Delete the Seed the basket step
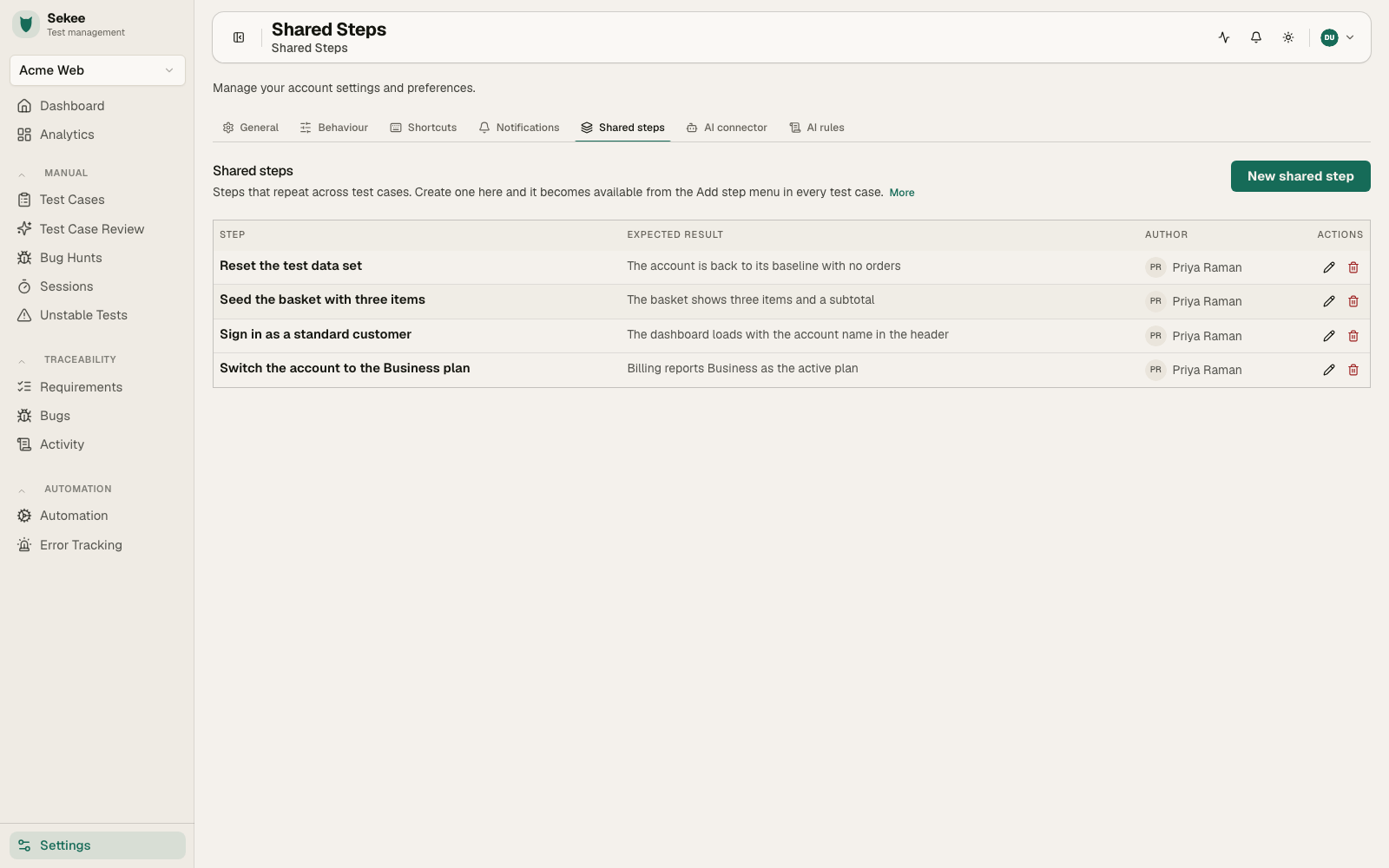The width and height of the screenshot is (1389, 868). [x=1353, y=301]
